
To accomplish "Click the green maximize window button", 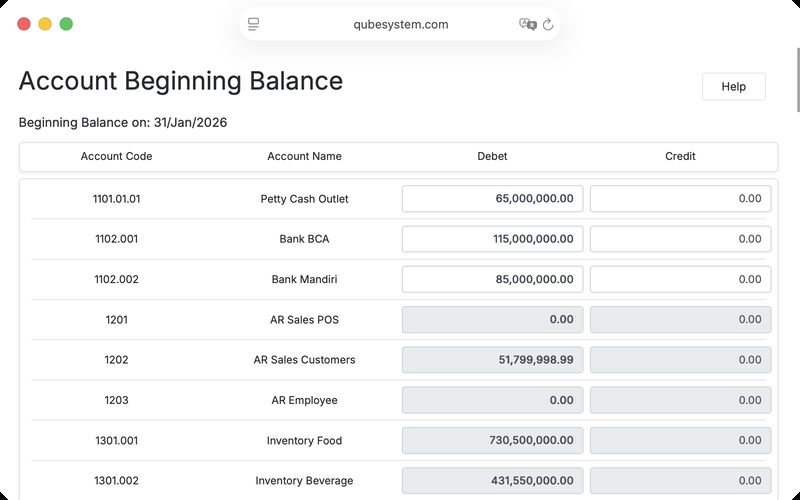I will (x=66, y=24).
